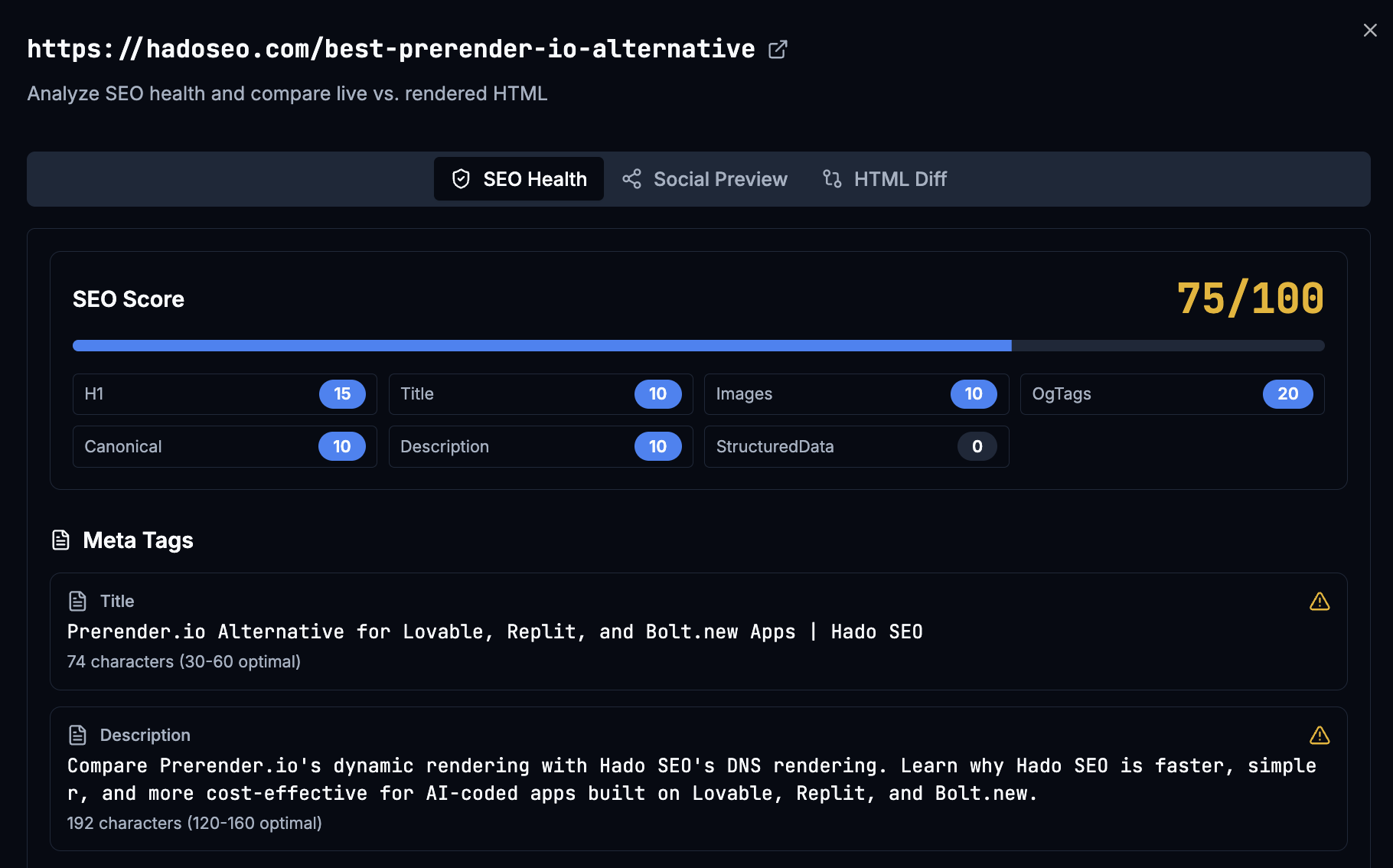Image resolution: width=1393 pixels, height=868 pixels.
Task: Switch to the SEO Health tab
Action: (x=519, y=179)
